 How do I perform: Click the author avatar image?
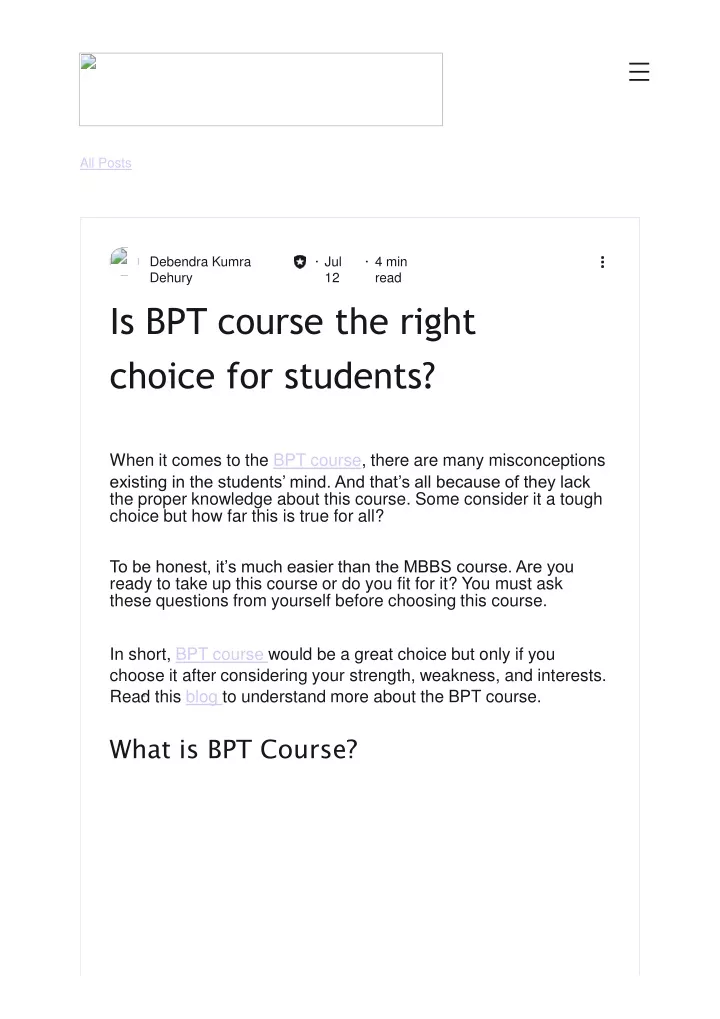point(119,258)
